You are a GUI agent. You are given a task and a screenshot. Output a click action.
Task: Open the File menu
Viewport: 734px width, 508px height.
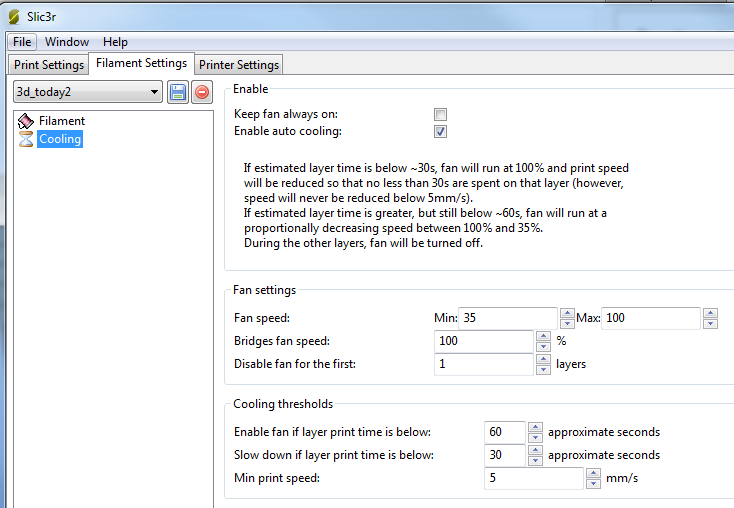[x=22, y=42]
